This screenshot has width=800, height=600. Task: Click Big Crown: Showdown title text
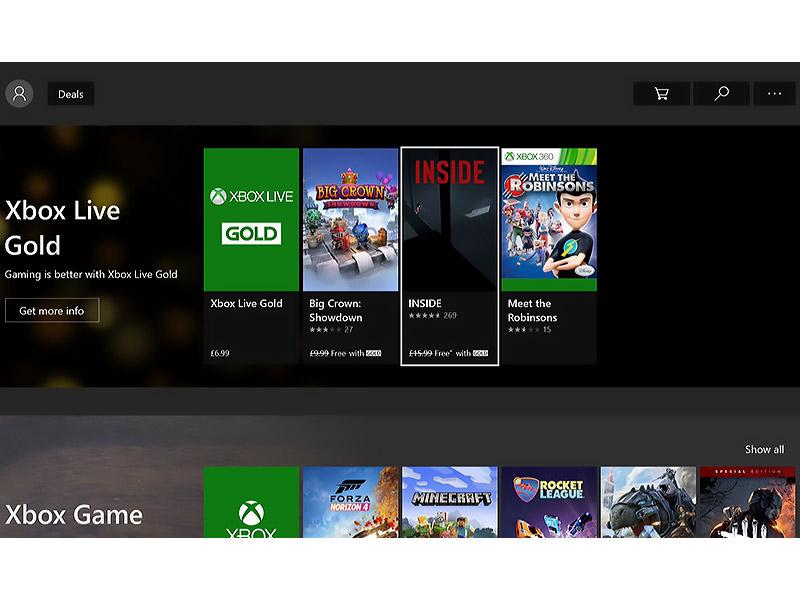[x=336, y=310]
